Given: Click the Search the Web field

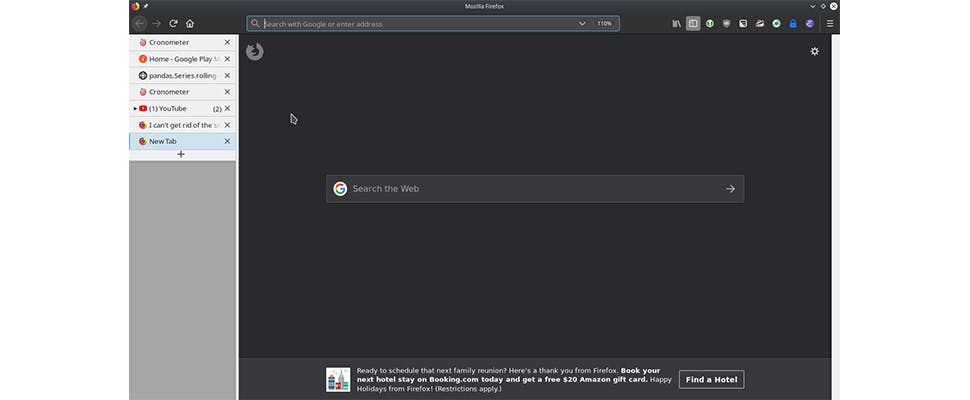Looking at the screenshot, I should 534,189.
